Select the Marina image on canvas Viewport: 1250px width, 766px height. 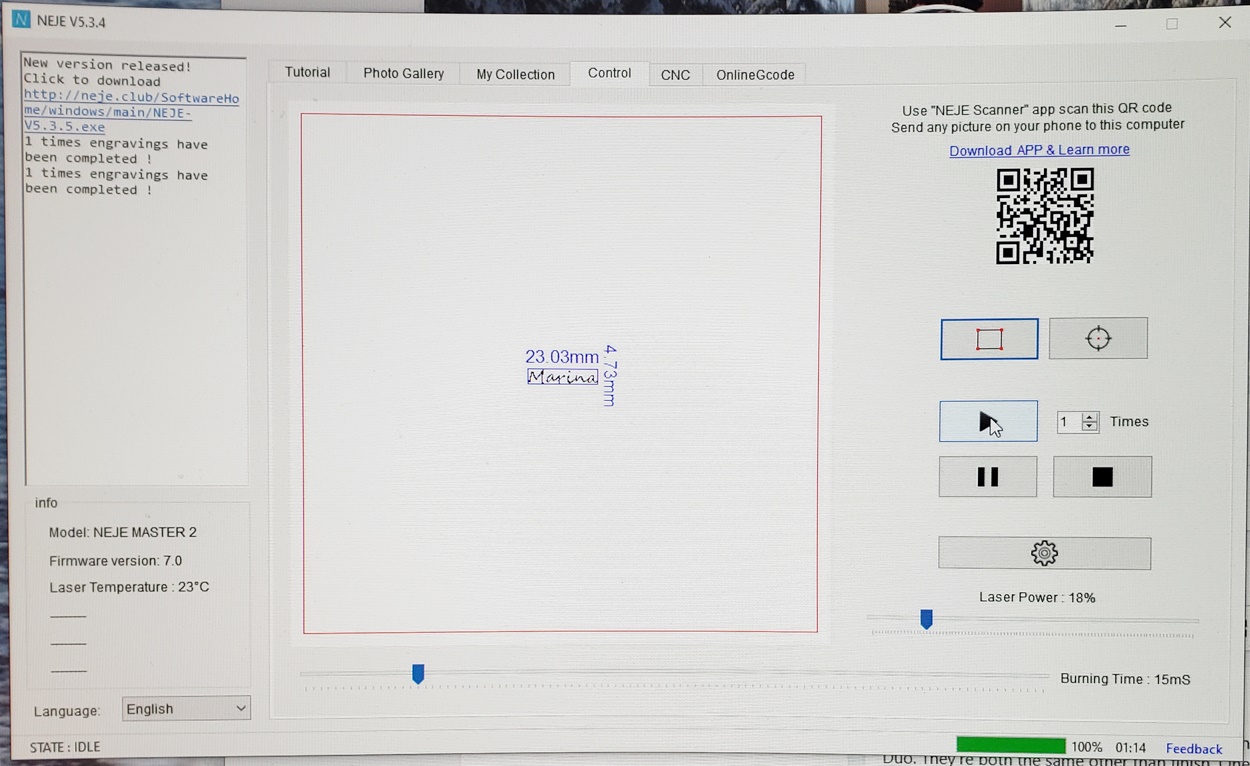pyautogui.click(x=563, y=377)
